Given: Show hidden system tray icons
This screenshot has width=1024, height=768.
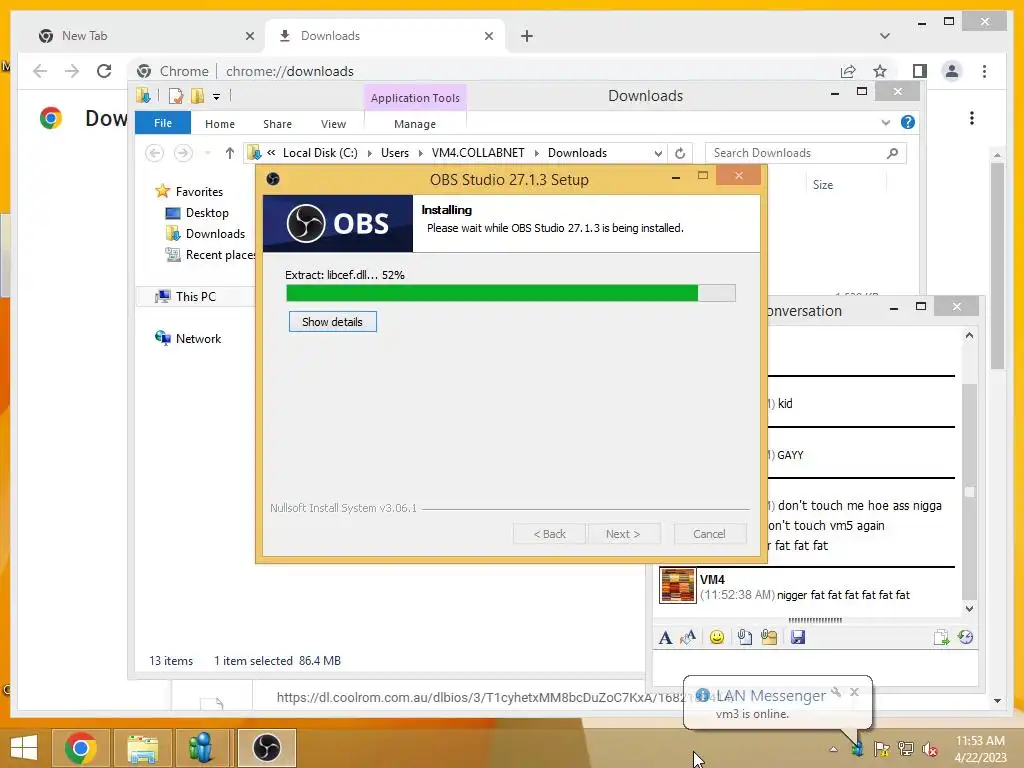Looking at the screenshot, I should click(833, 749).
